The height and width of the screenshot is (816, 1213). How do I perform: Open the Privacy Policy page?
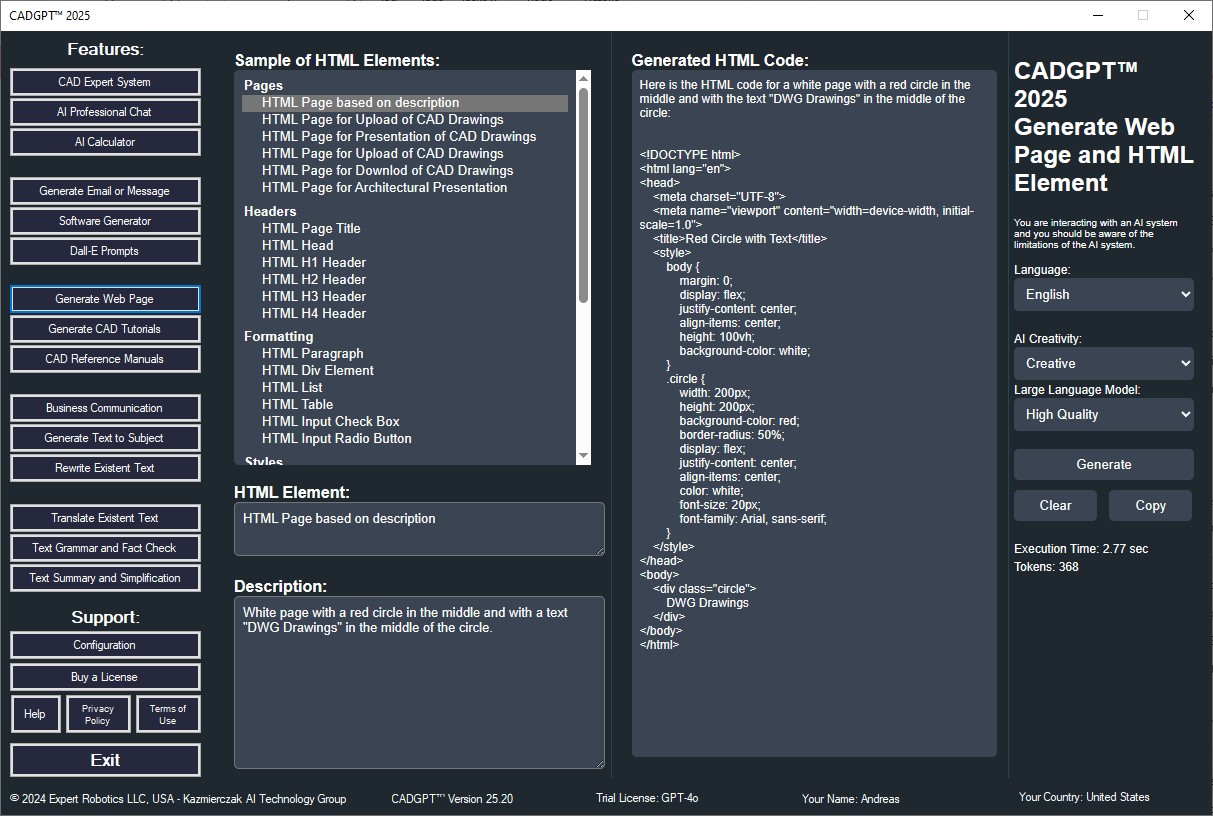[x=98, y=714]
